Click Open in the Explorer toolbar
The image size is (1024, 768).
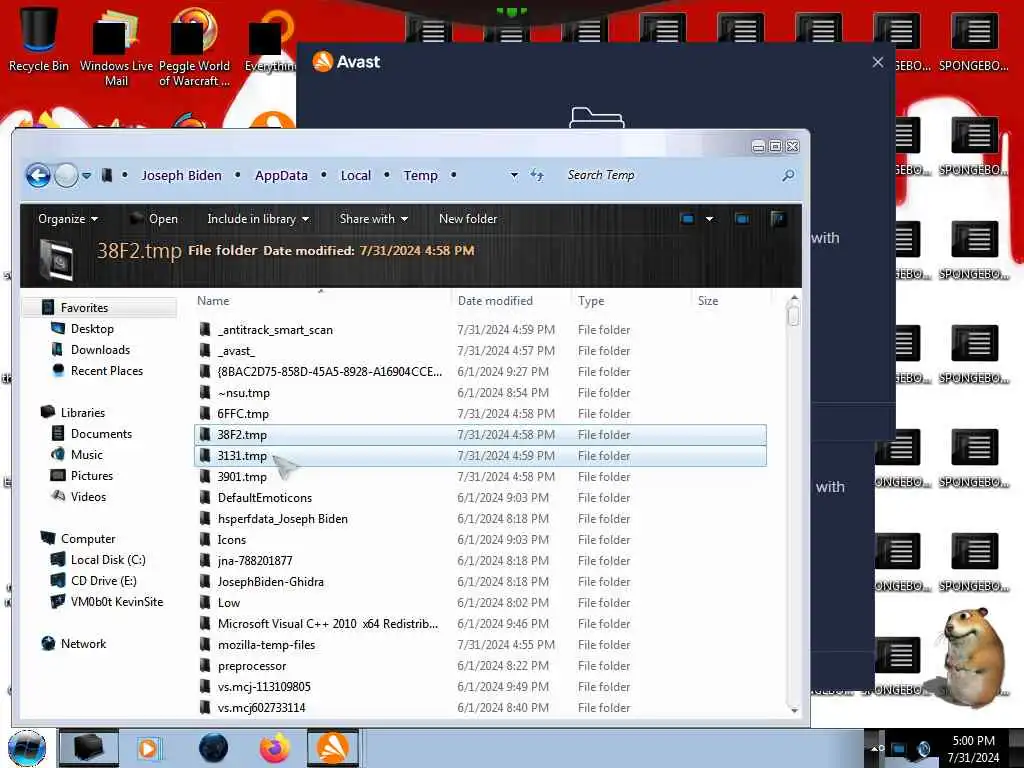click(x=154, y=219)
